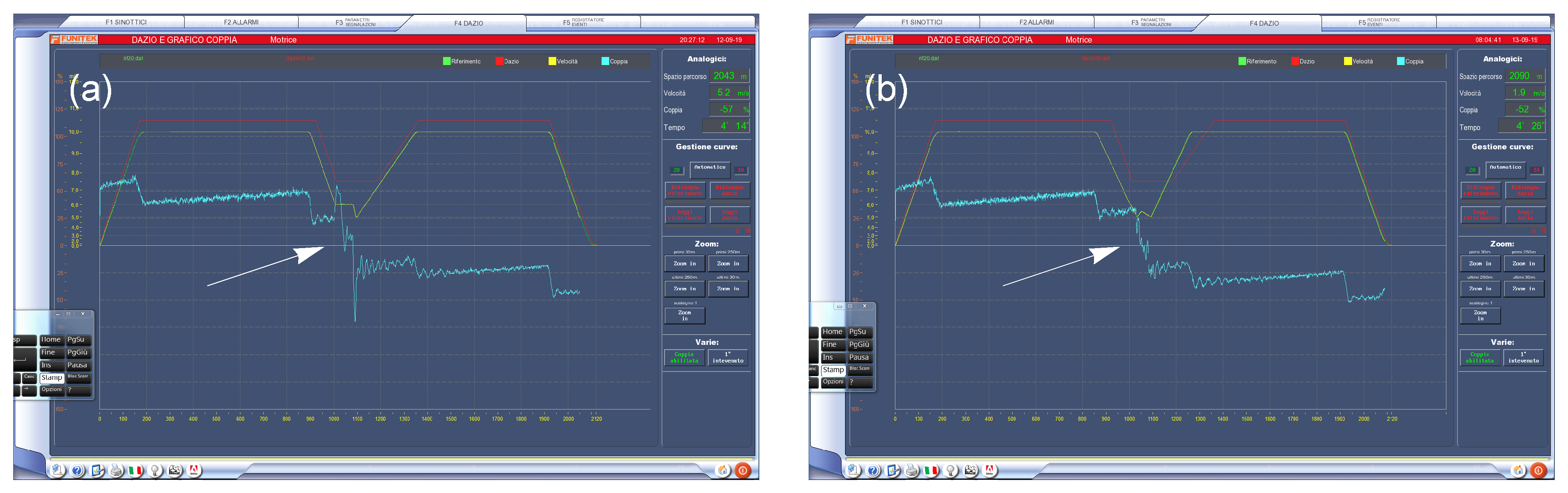
Task: Switch to F1 SINOTTICI tab in panel (b)
Action: pyautogui.click(x=921, y=22)
